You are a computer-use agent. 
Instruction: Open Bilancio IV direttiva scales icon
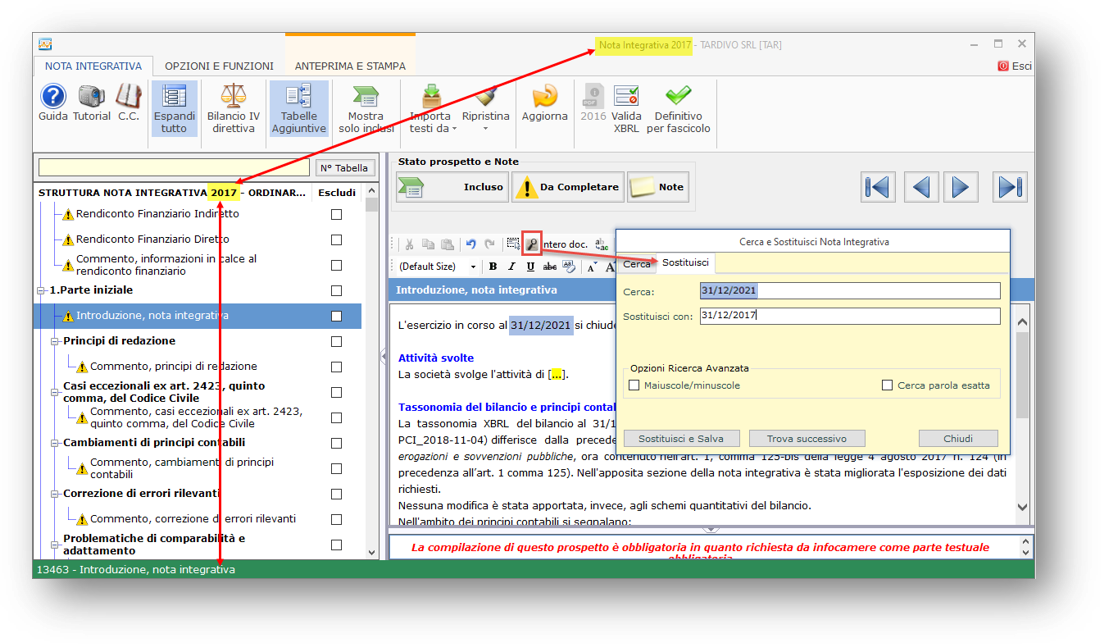point(233,96)
